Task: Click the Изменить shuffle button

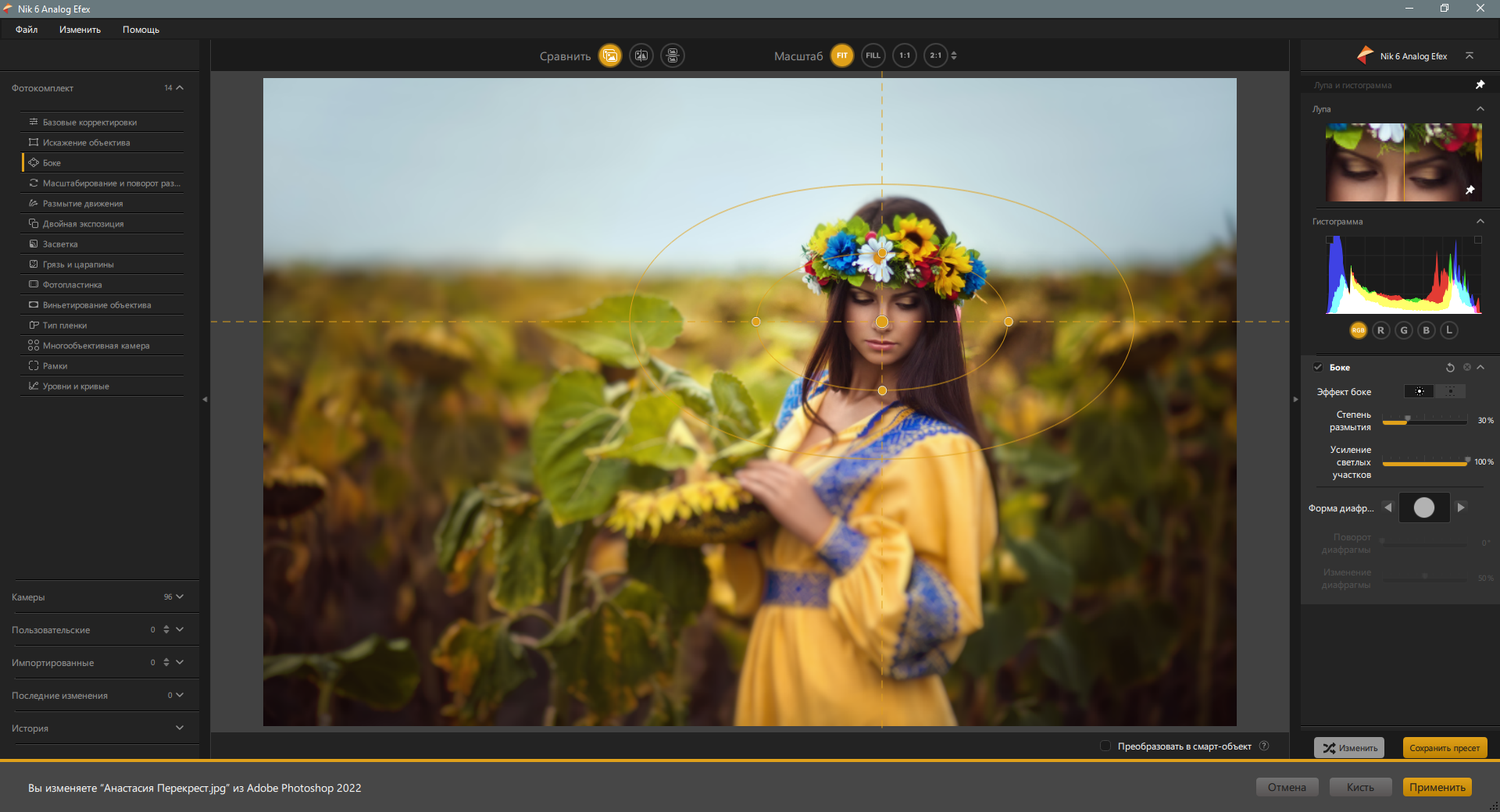Action: pyautogui.click(x=1349, y=748)
